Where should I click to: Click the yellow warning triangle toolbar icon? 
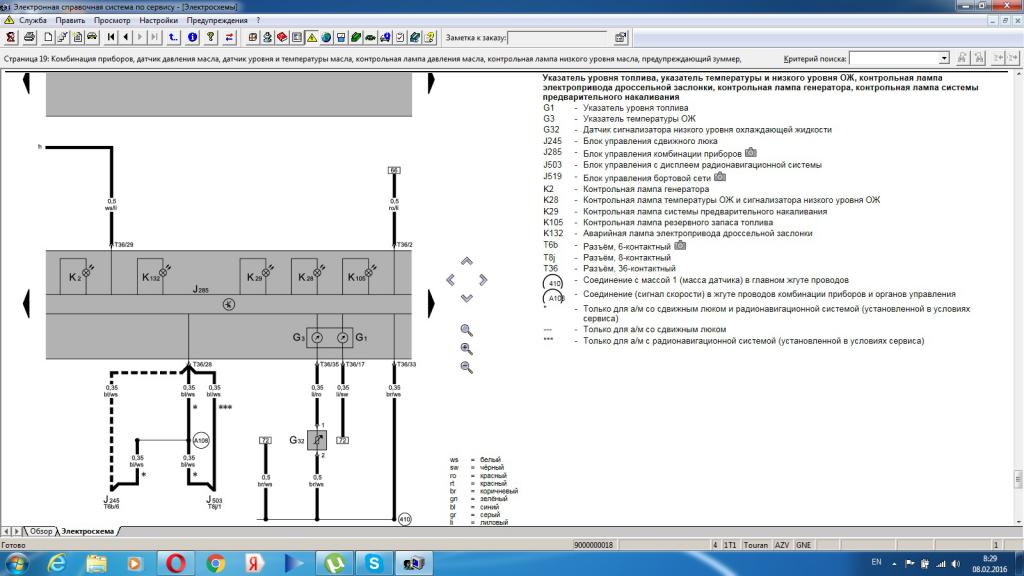tap(312, 37)
